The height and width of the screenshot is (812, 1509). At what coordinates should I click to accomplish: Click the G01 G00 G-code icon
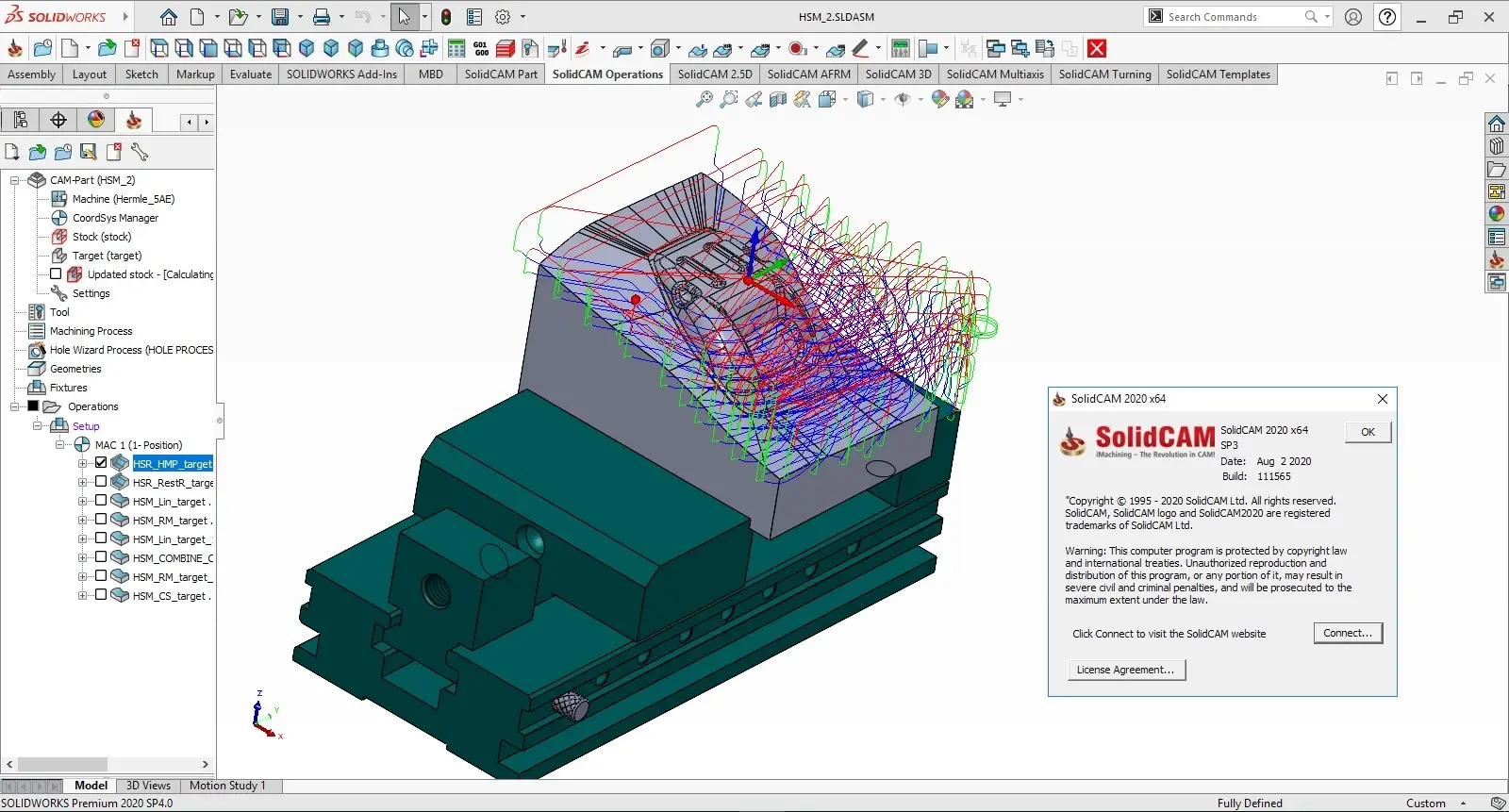pyautogui.click(x=481, y=48)
